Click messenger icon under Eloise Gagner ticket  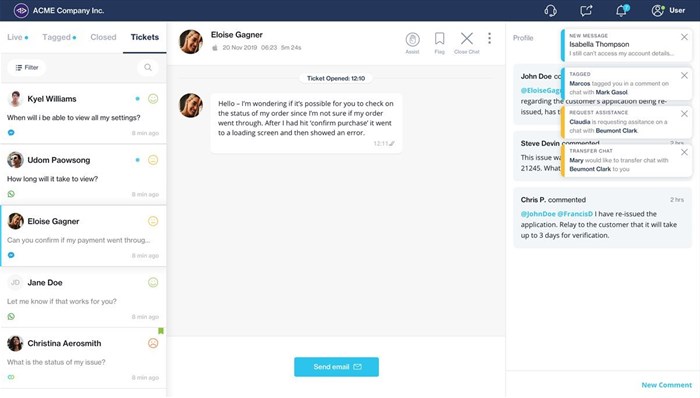pyautogui.click(x=11, y=255)
